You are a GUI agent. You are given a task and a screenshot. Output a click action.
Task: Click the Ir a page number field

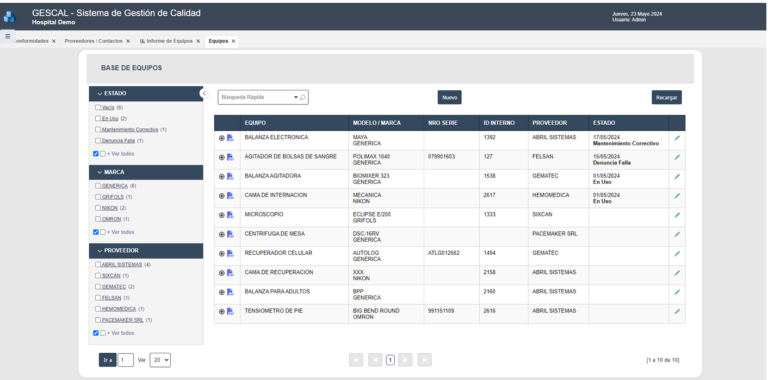coord(125,360)
